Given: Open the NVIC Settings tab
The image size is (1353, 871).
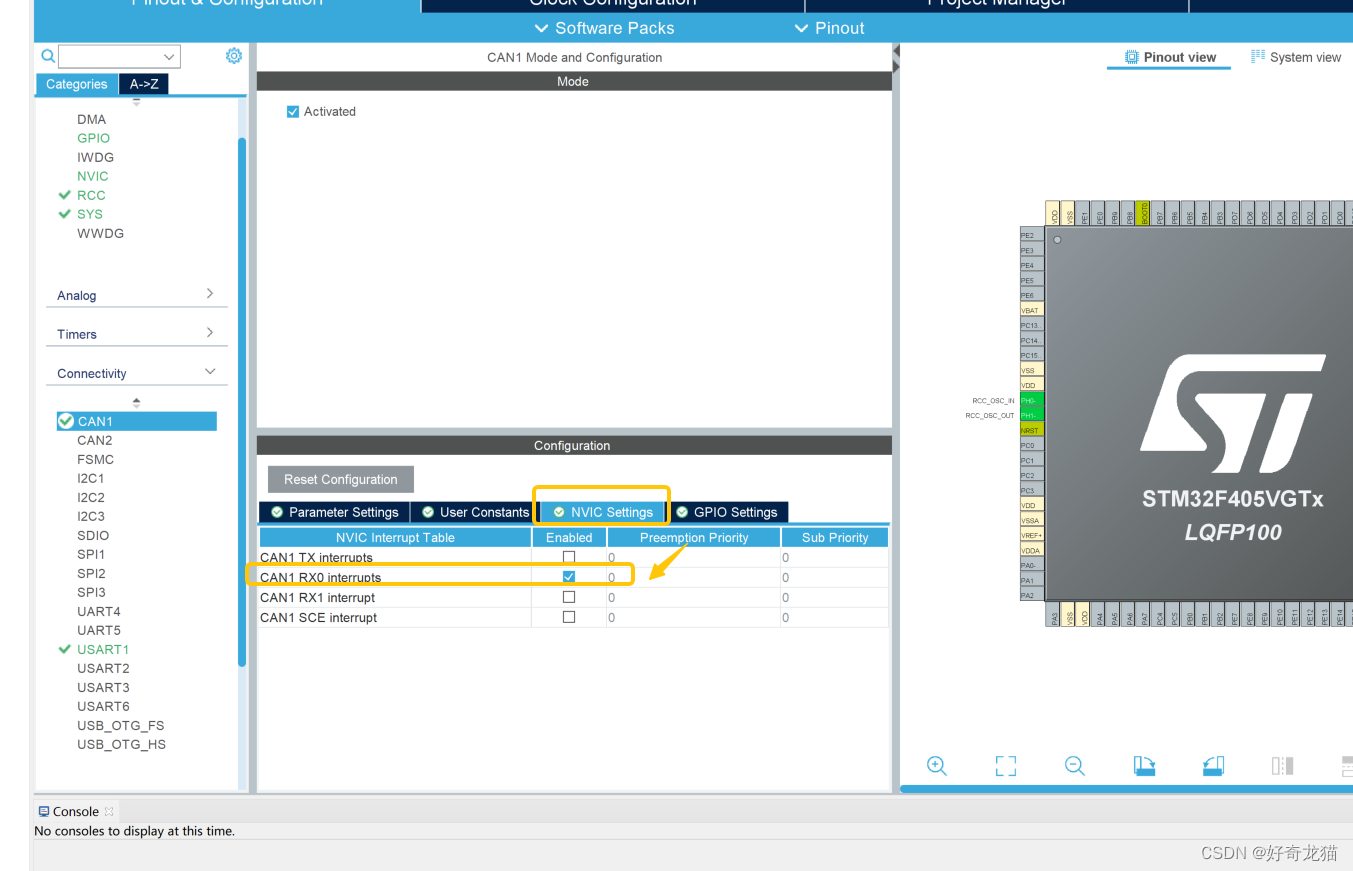Looking at the screenshot, I should 603,512.
